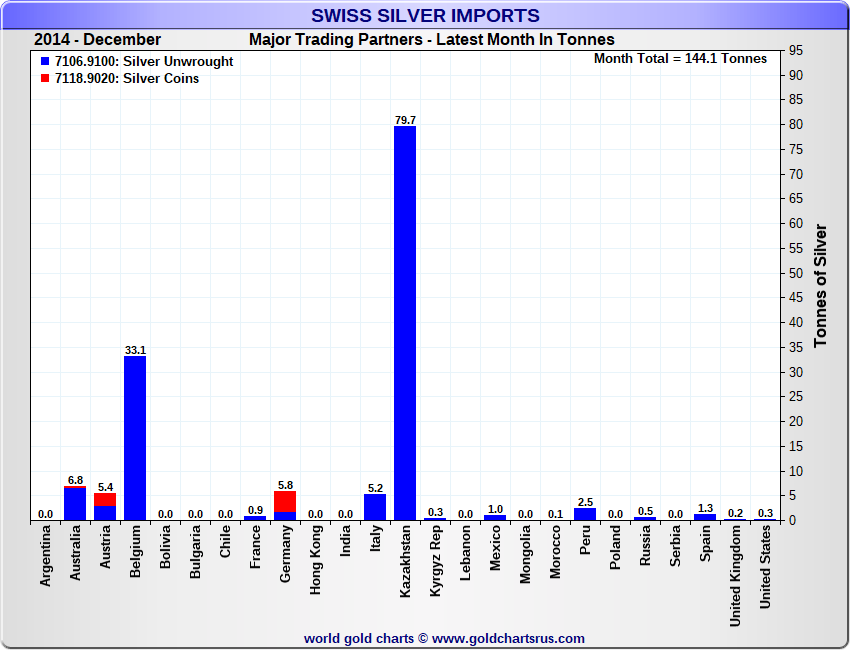
Task: Click the 79.7 value label
Action: 405,120
